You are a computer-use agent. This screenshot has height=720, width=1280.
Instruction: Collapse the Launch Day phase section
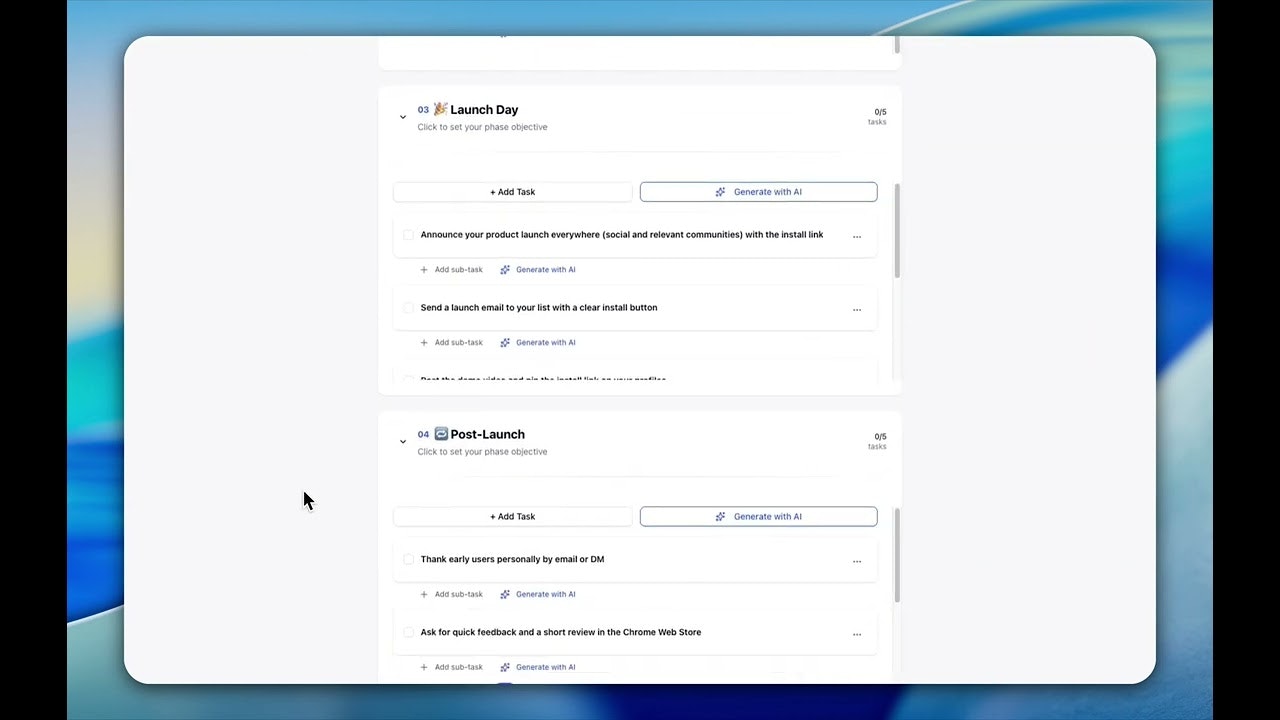click(403, 117)
